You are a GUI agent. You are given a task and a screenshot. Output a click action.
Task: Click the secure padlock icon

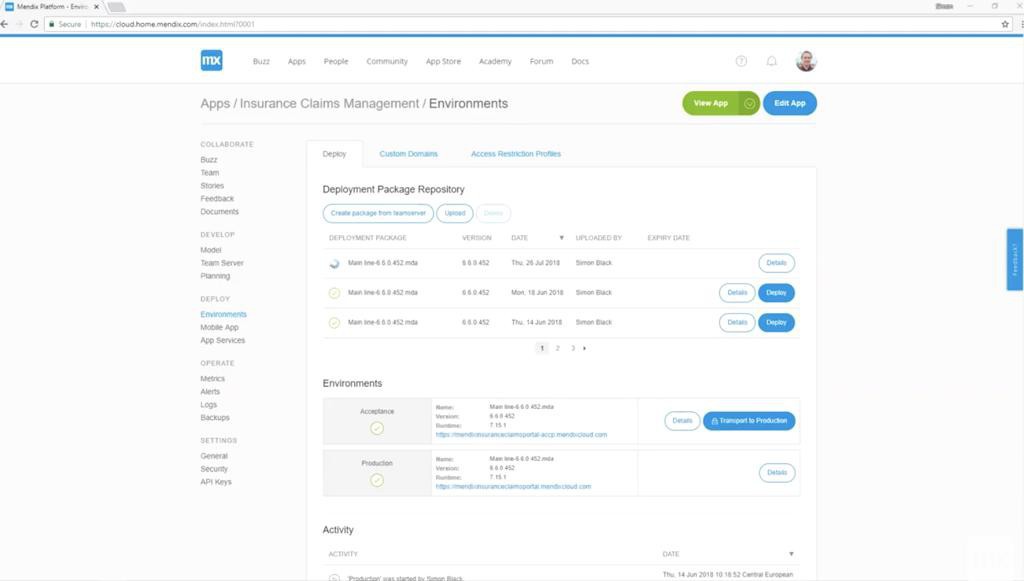52,24
